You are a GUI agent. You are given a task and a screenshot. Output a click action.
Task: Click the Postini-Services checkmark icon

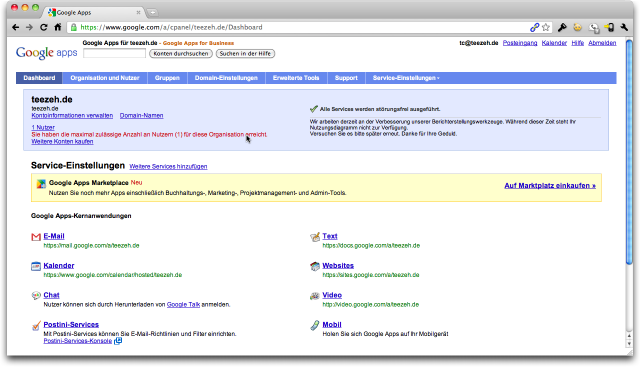pyautogui.click(x=36, y=325)
